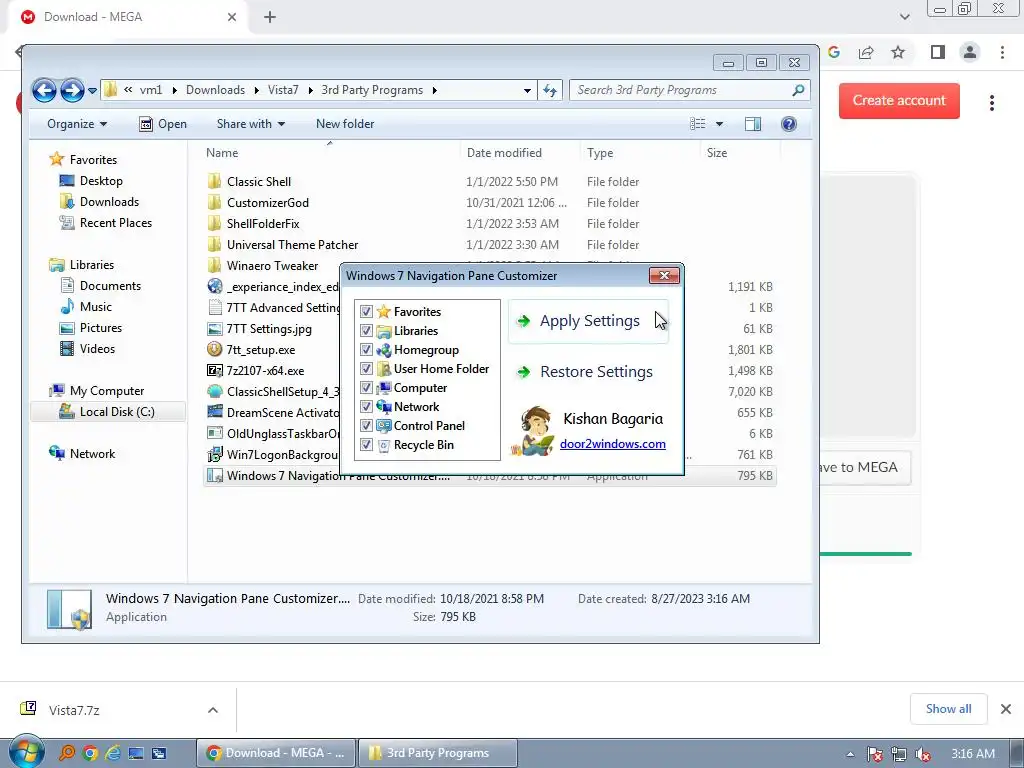Open a new Chrome tab
This screenshot has width=1024, height=768.
tap(270, 17)
